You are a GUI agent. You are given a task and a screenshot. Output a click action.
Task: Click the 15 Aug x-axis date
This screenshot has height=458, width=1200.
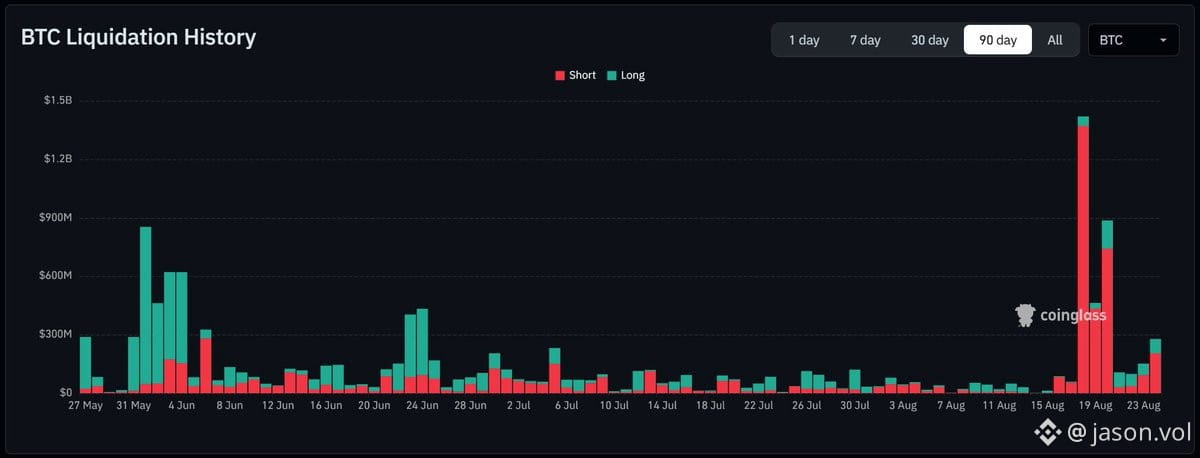pyautogui.click(x=1047, y=406)
